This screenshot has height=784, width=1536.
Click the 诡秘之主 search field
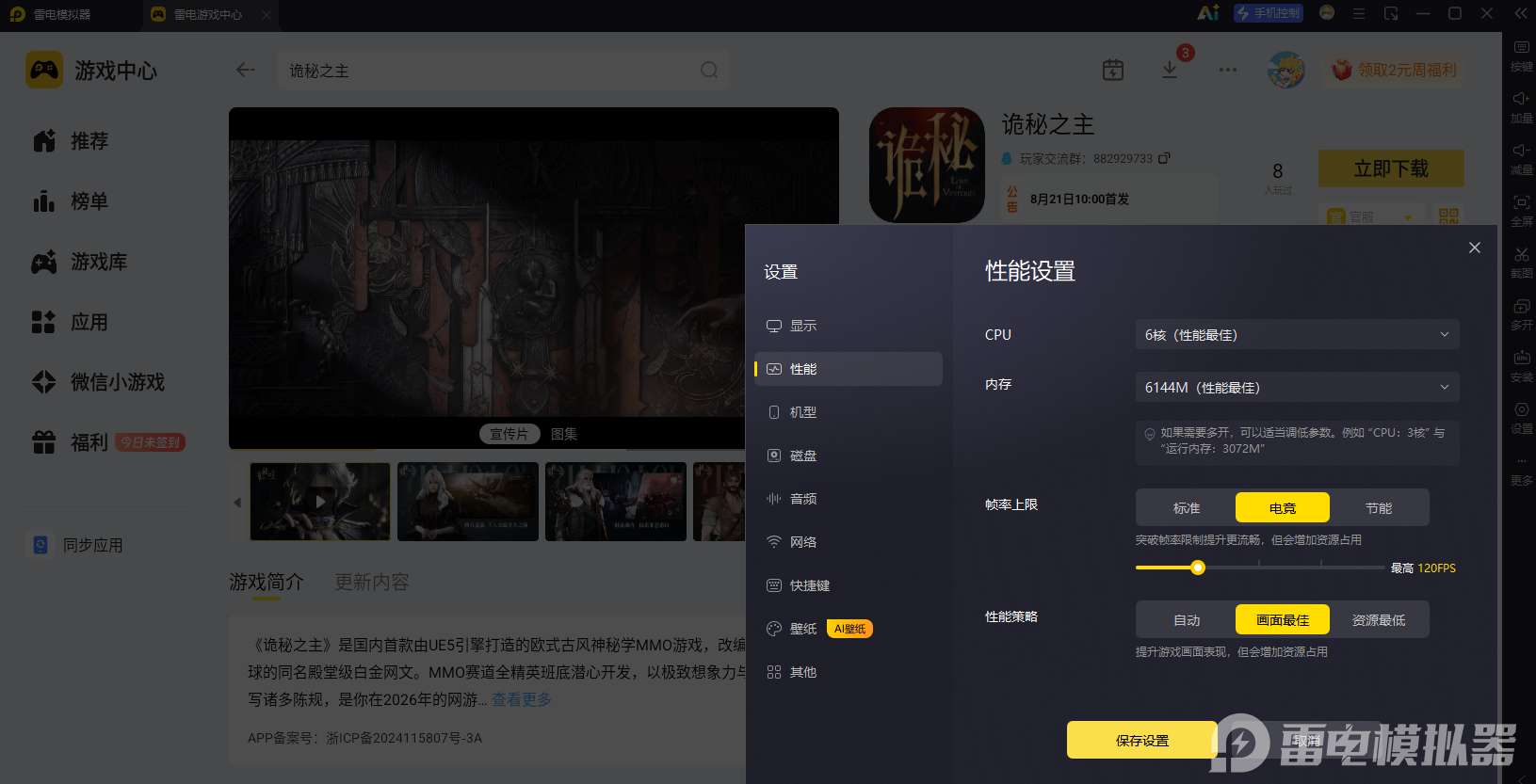pos(504,71)
